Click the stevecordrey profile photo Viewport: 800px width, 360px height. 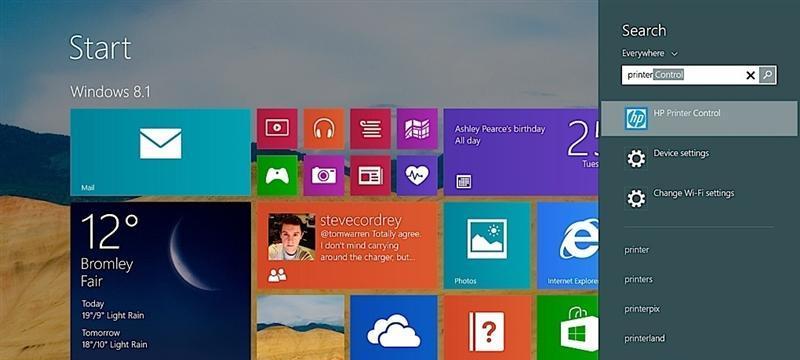point(291,237)
